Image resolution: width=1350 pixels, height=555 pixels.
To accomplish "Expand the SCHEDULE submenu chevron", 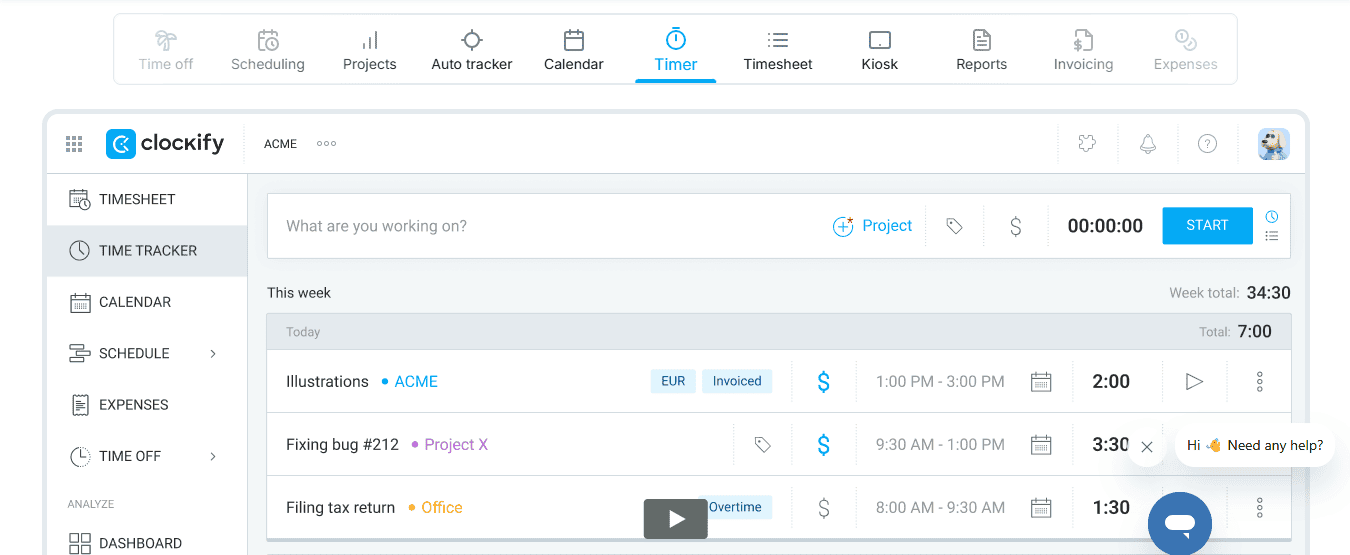I will pos(213,353).
